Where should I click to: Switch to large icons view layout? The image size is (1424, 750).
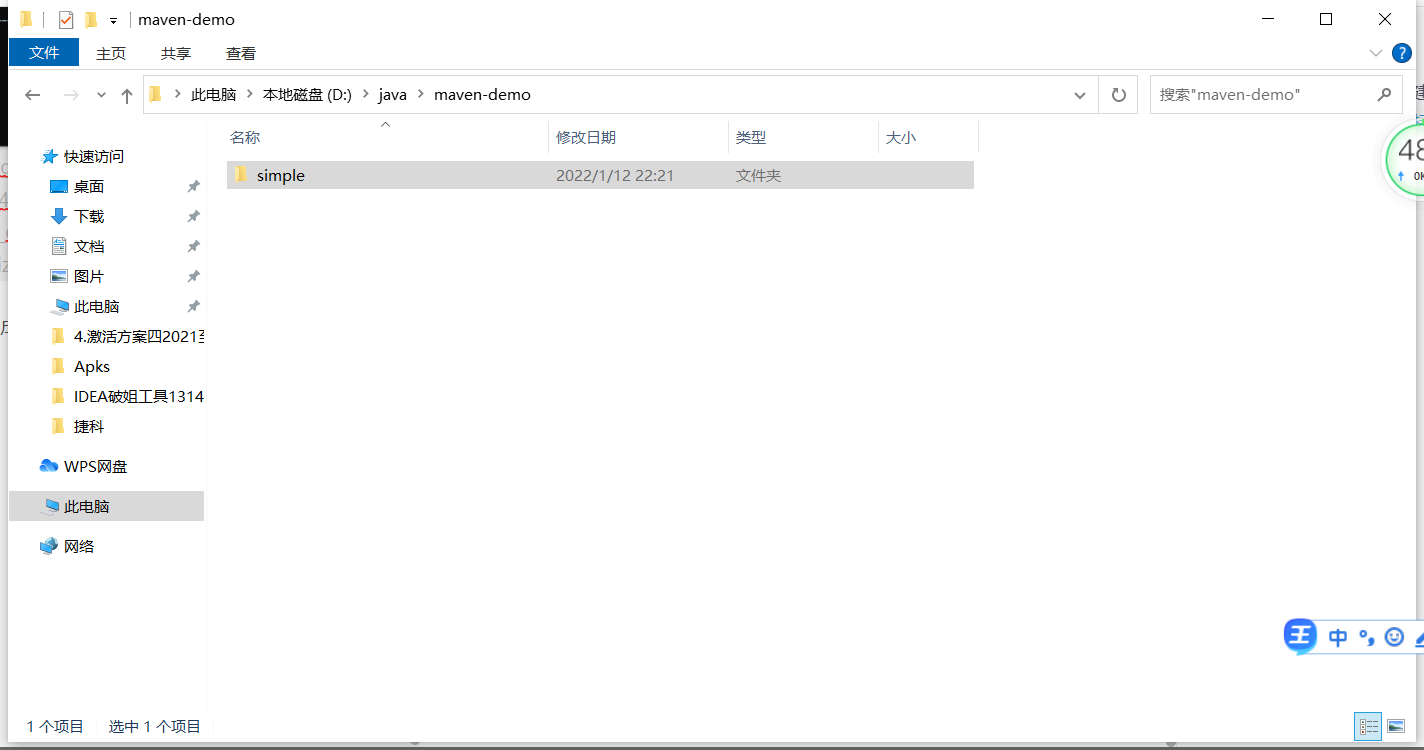1396,727
